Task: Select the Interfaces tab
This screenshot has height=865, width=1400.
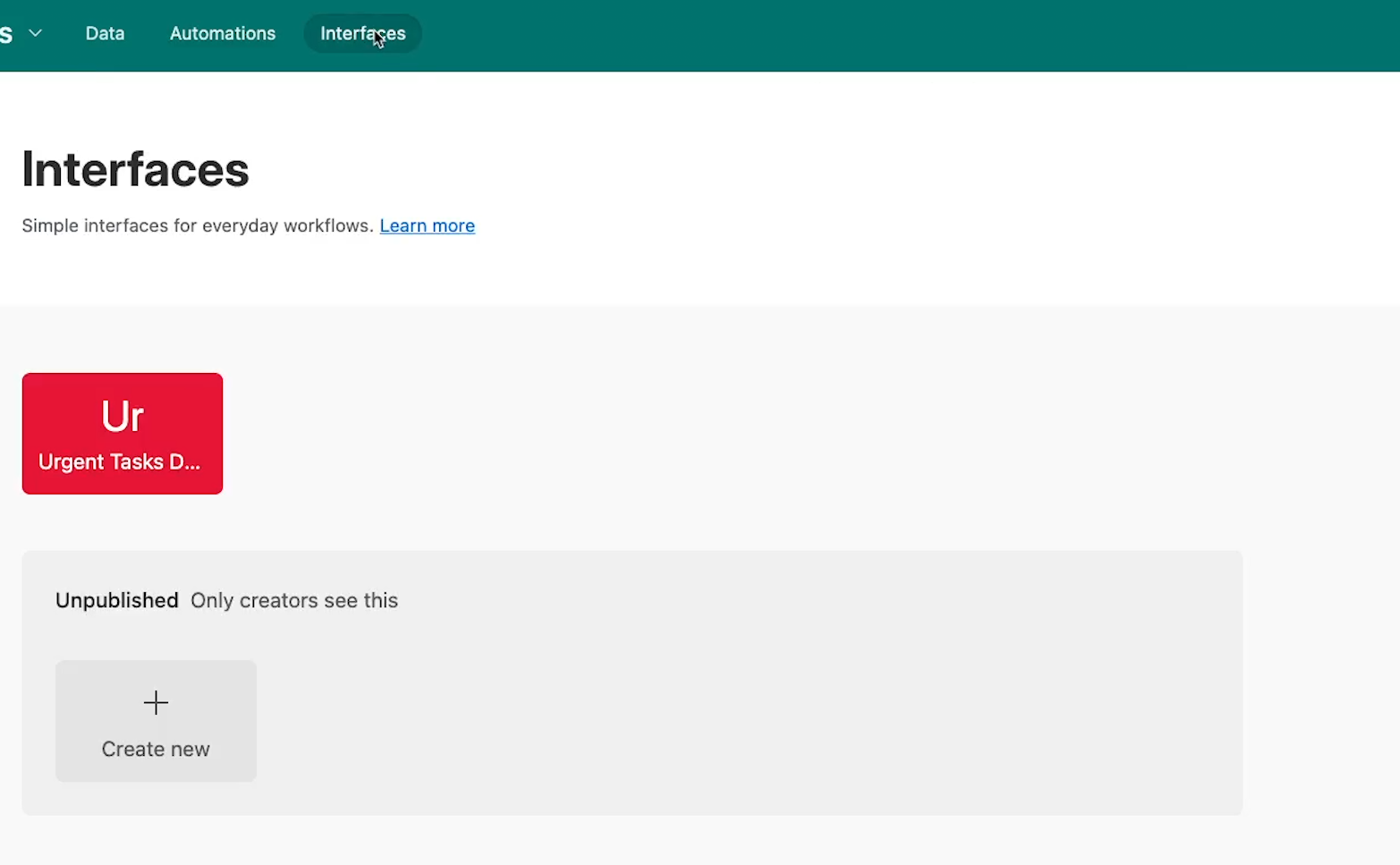Action: 362,33
